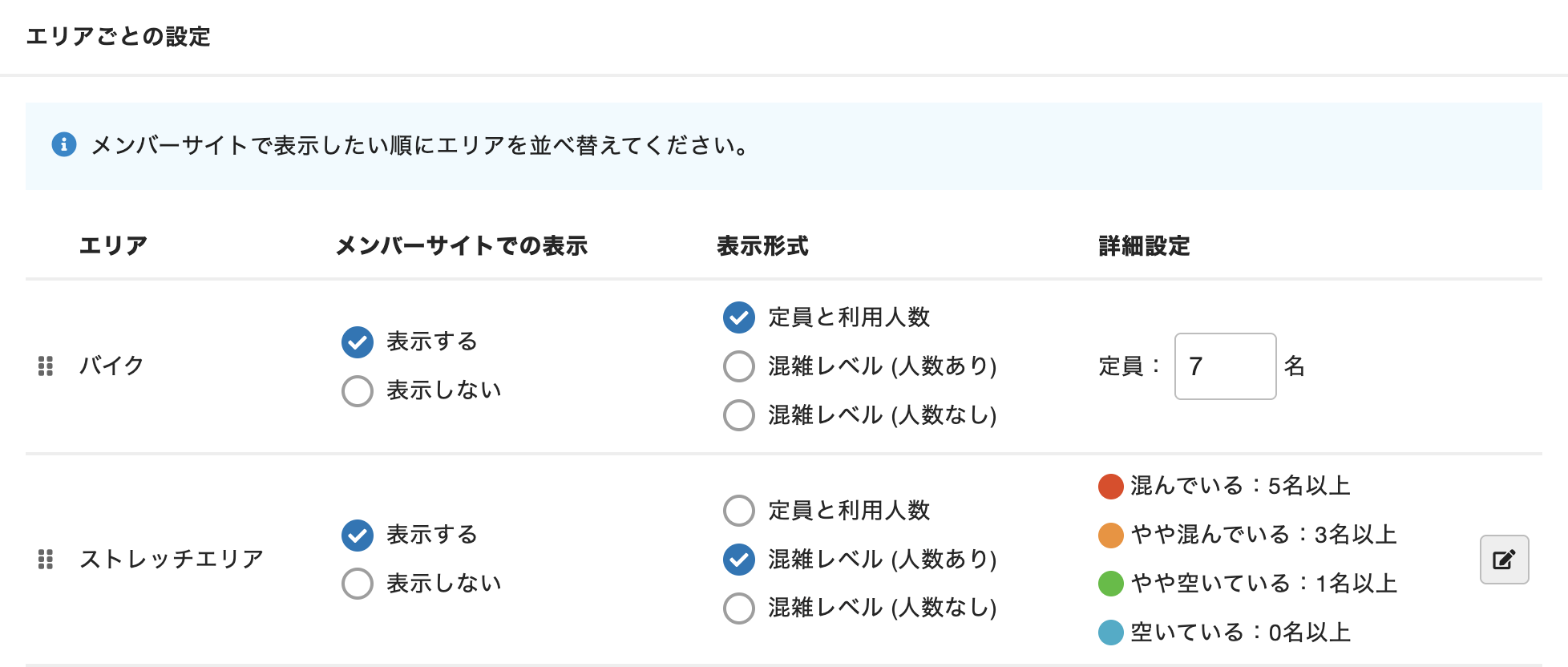Click the drag handle for バイク row
1568x667 pixels.
[x=46, y=366]
